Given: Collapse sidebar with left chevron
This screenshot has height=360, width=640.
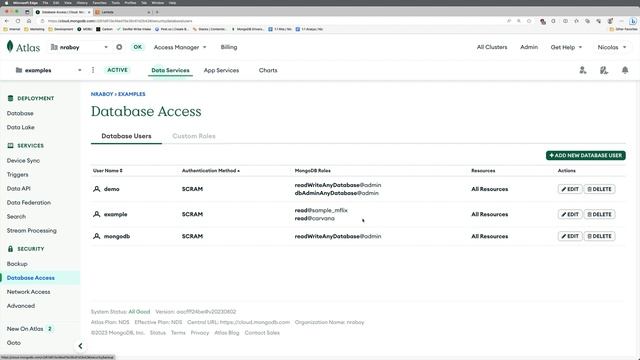Looking at the screenshot, I should point(80,346).
